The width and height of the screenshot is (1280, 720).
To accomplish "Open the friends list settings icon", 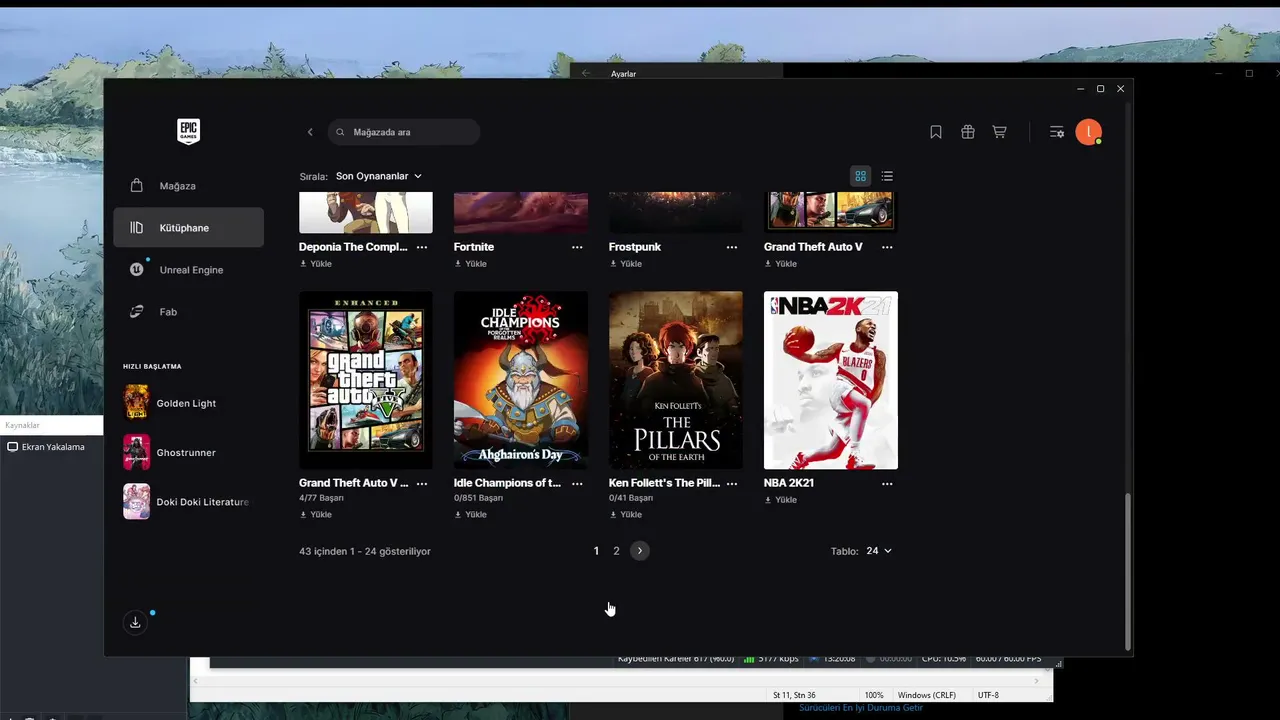I will [1057, 132].
